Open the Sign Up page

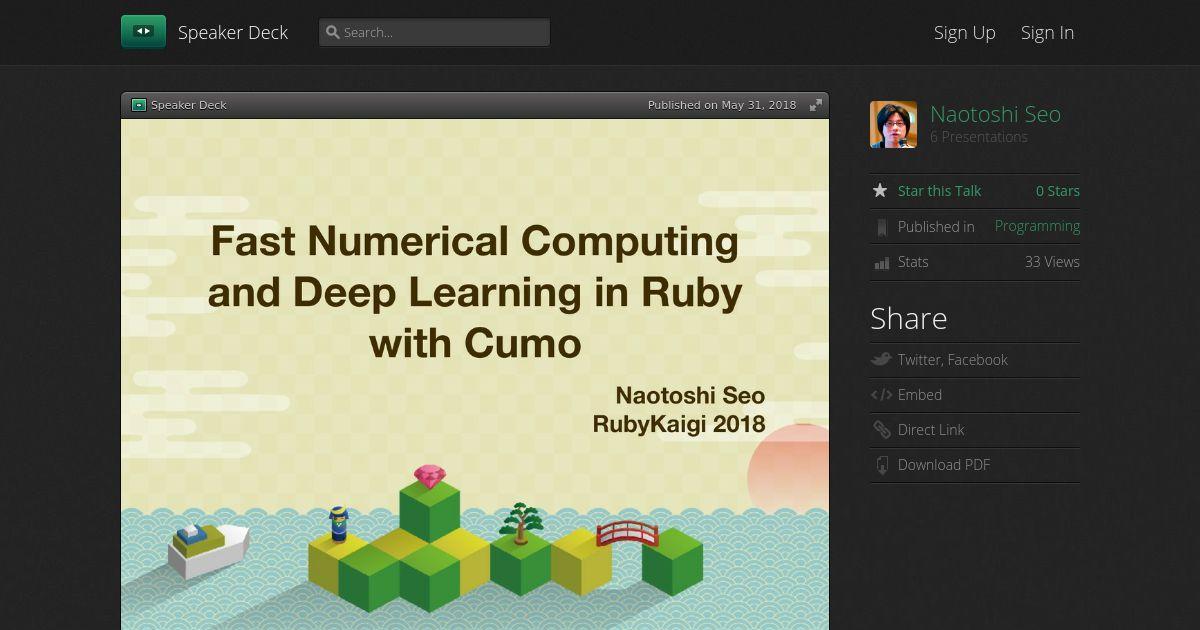[965, 33]
